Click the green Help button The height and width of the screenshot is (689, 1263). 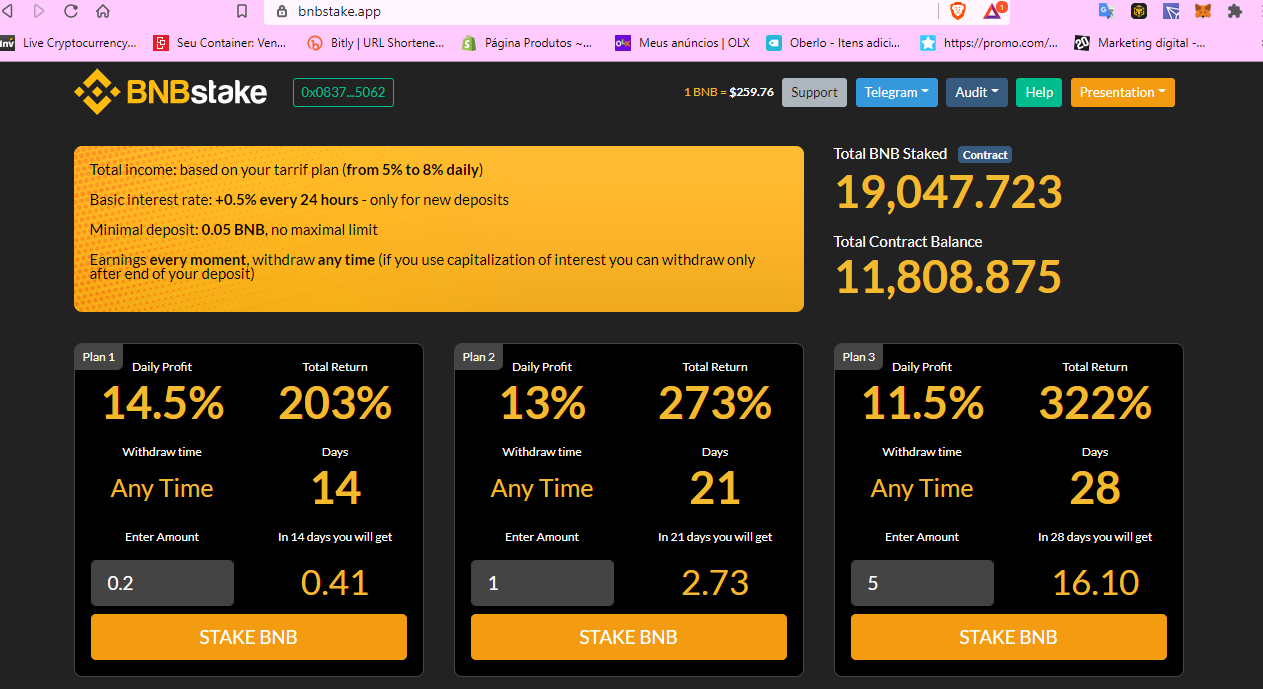(x=1039, y=92)
